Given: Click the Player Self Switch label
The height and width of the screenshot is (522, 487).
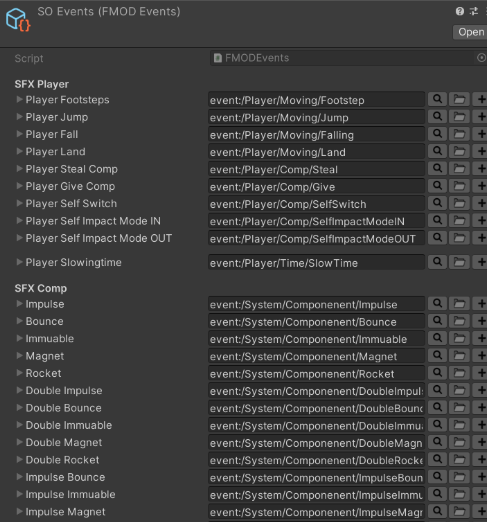Looking at the screenshot, I should pyautogui.click(x=71, y=203).
